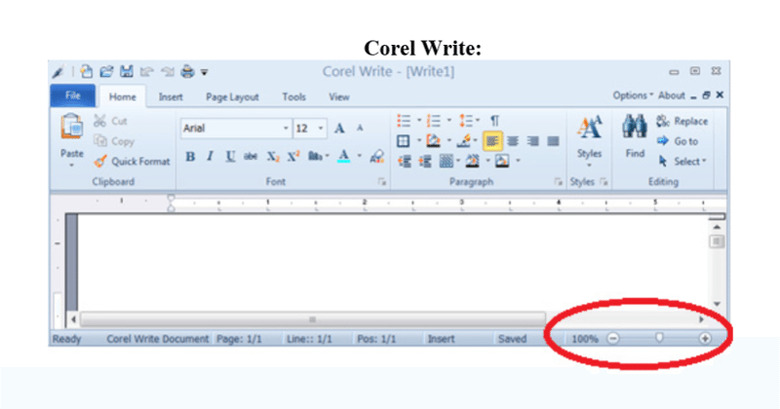
Task: Click the Redo arrow icon
Action: click(167, 72)
